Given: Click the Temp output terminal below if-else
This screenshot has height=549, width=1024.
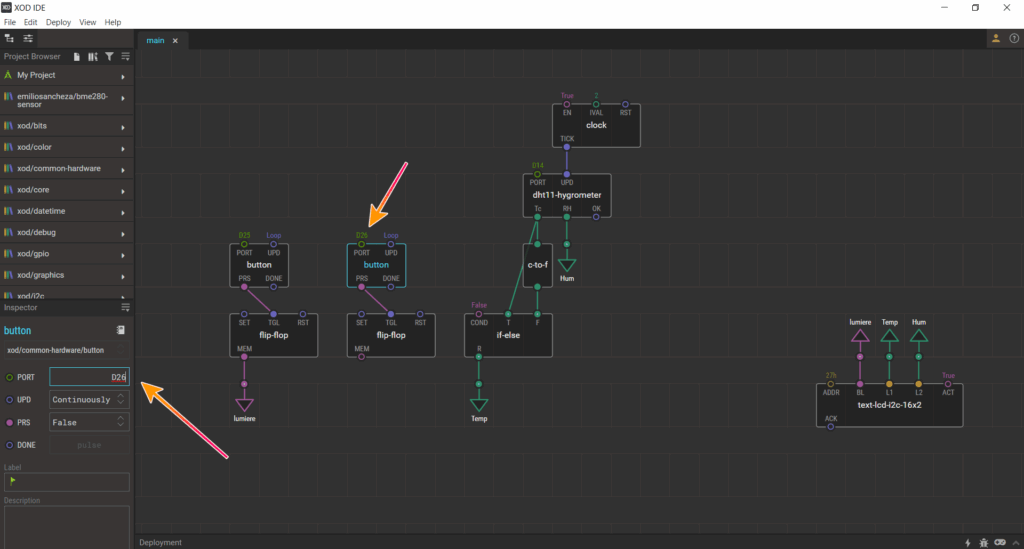Looking at the screenshot, I should 479,405.
